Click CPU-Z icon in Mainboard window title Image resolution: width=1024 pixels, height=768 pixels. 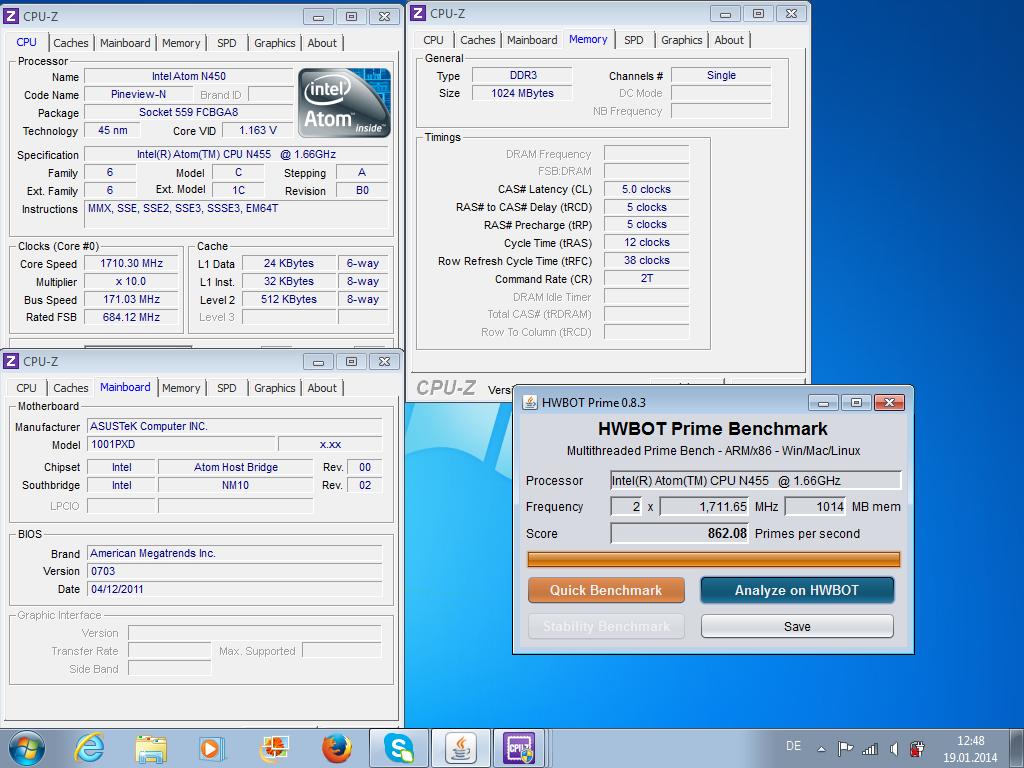[11, 360]
